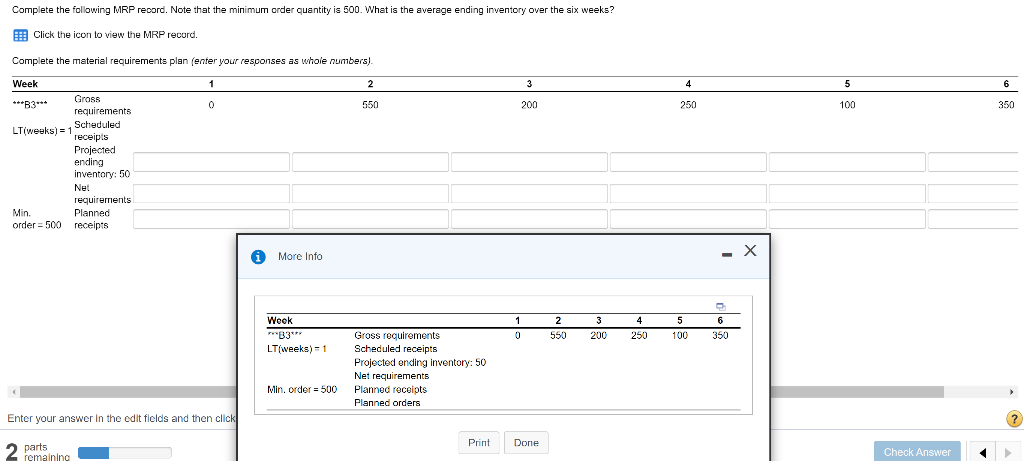Click Planned receipts field for week 1
This screenshot has width=1024, height=461.
pyautogui.click(x=212, y=219)
